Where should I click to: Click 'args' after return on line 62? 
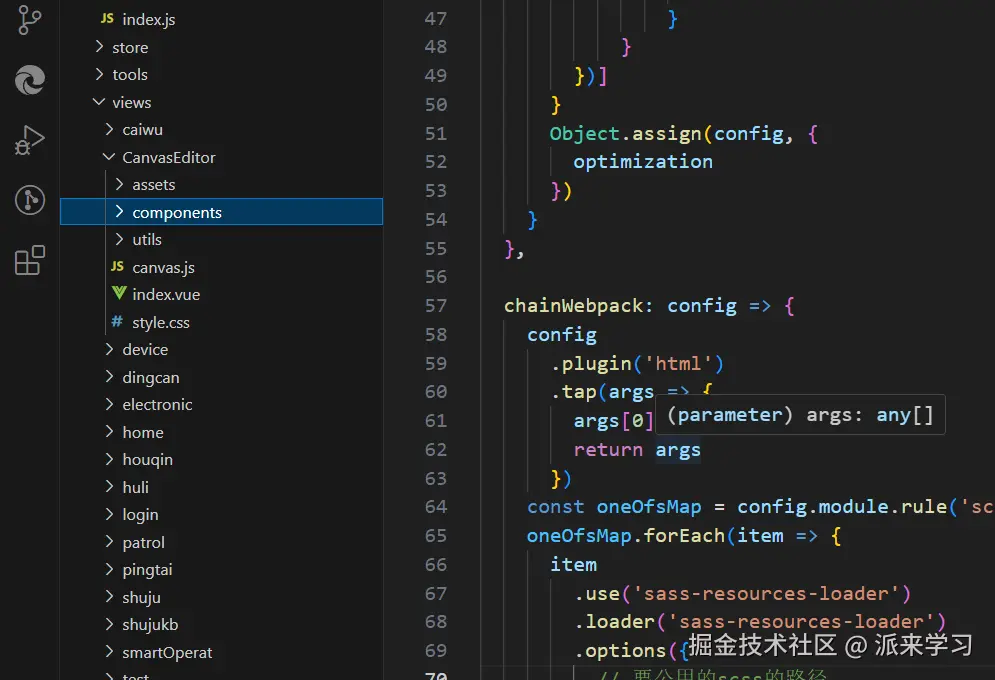pyautogui.click(x=678, y=450)
